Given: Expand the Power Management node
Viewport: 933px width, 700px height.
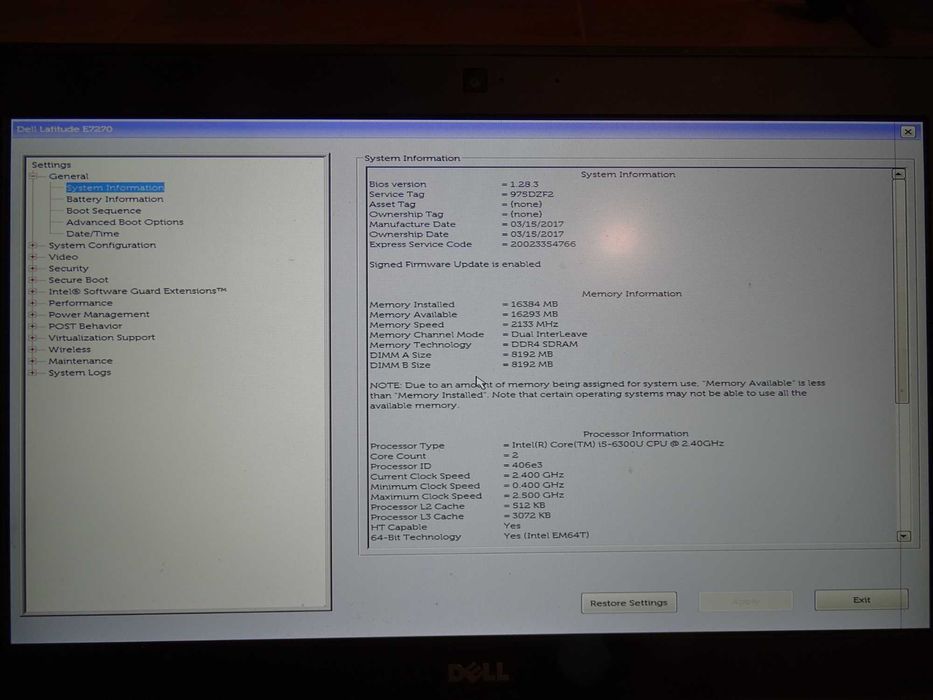Looking at the screenshot, I should pyautogui.click(x=34, y=314).
